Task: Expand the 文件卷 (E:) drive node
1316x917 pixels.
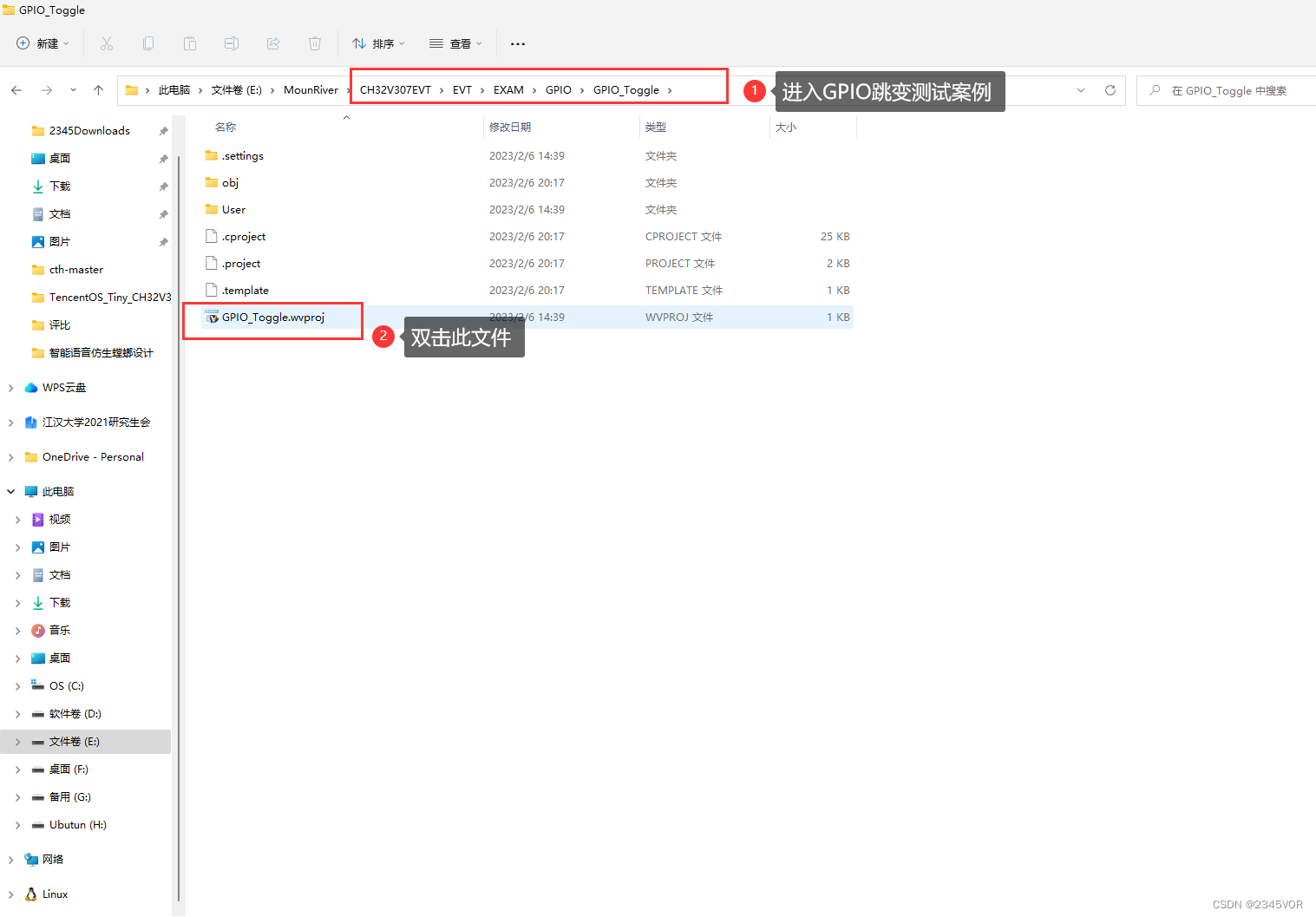Action: pyautogui.click(x=17, y=742)
